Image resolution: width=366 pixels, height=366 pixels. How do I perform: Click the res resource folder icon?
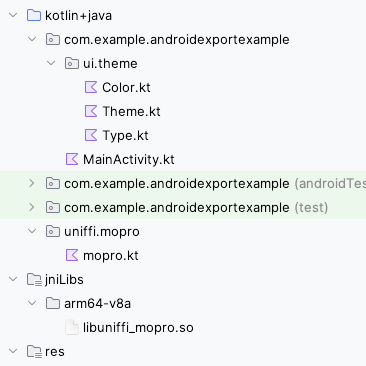(x=34, y=352)
